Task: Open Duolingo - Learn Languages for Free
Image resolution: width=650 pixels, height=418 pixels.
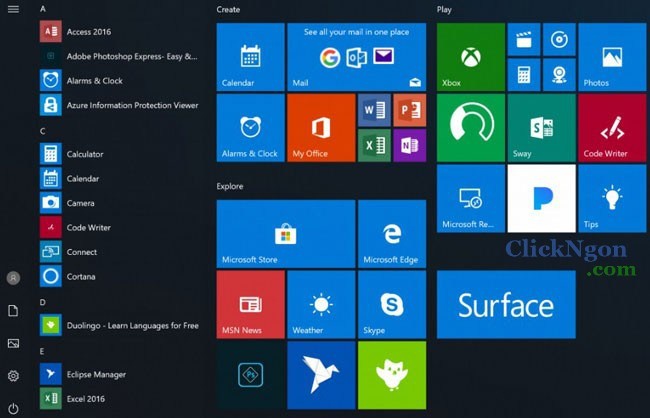Action: [120, 325]
